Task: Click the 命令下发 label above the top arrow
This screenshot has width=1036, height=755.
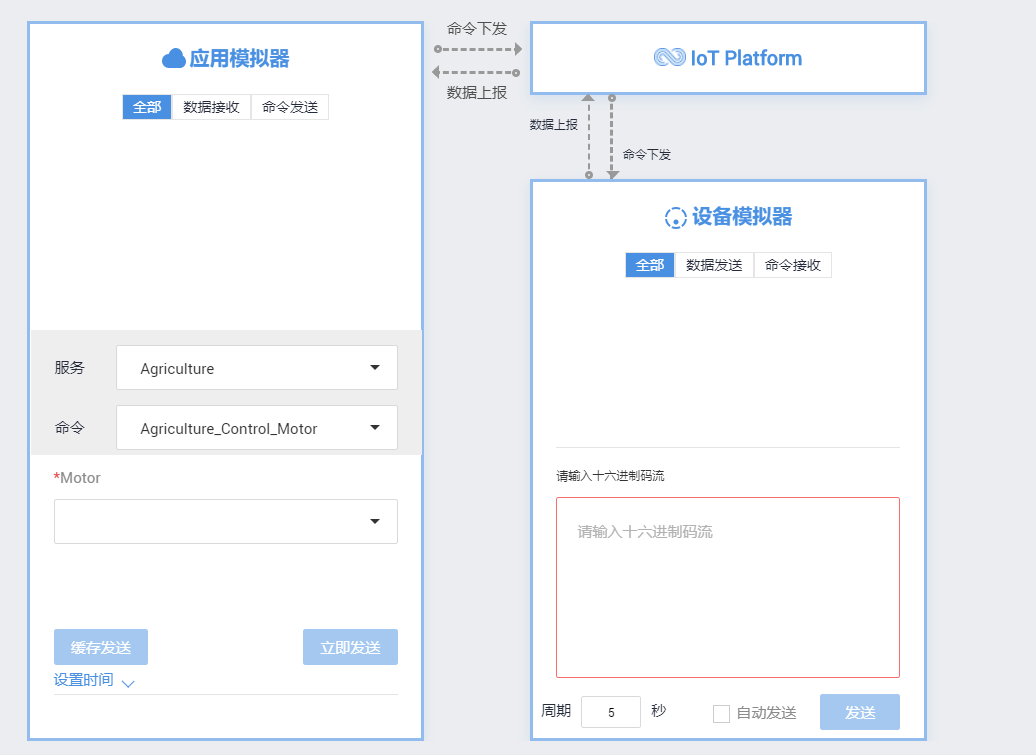Action: [x=477, y=28]
